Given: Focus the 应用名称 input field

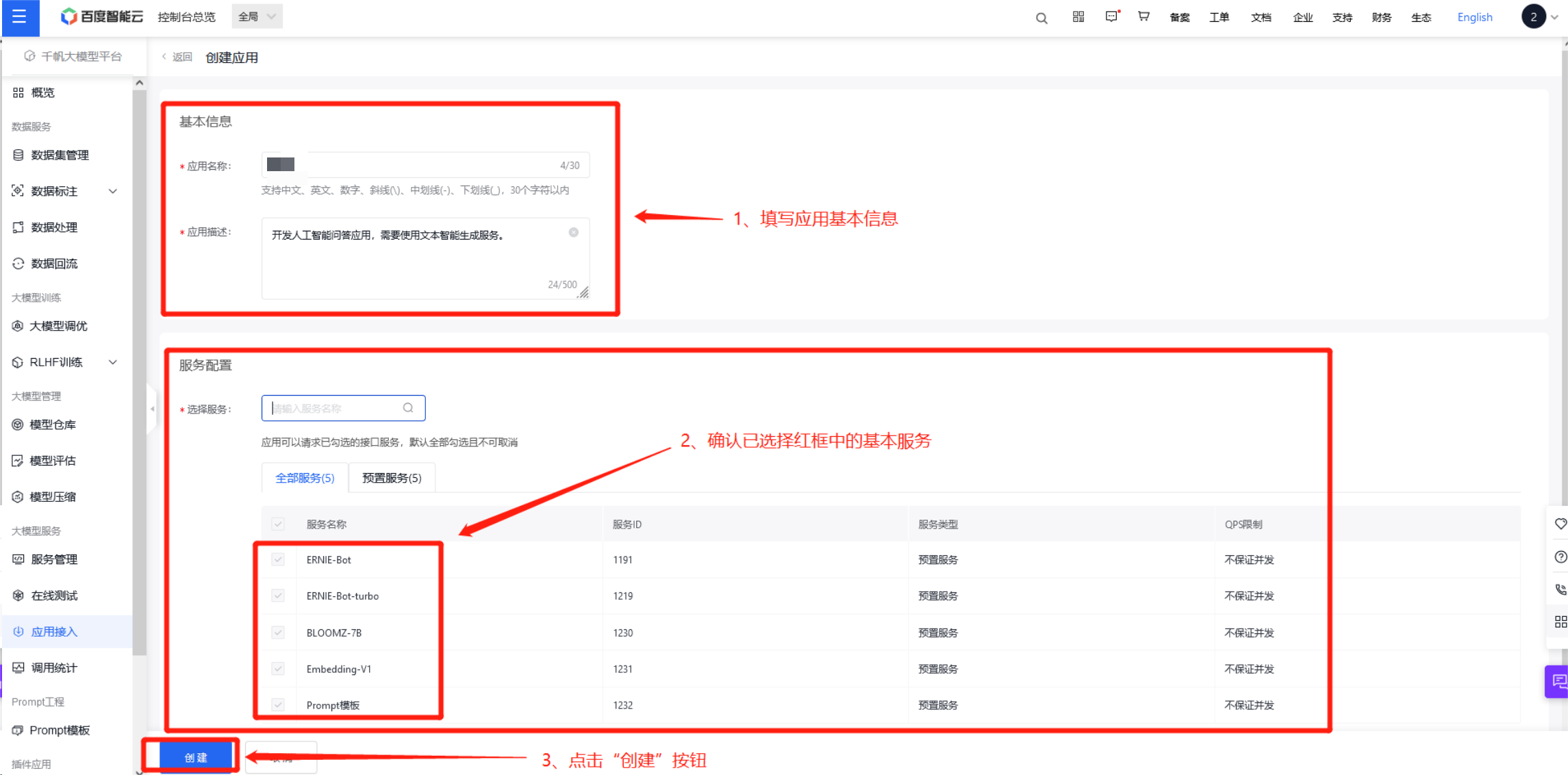Looking at the screenshot, I should tap(425, 165).
